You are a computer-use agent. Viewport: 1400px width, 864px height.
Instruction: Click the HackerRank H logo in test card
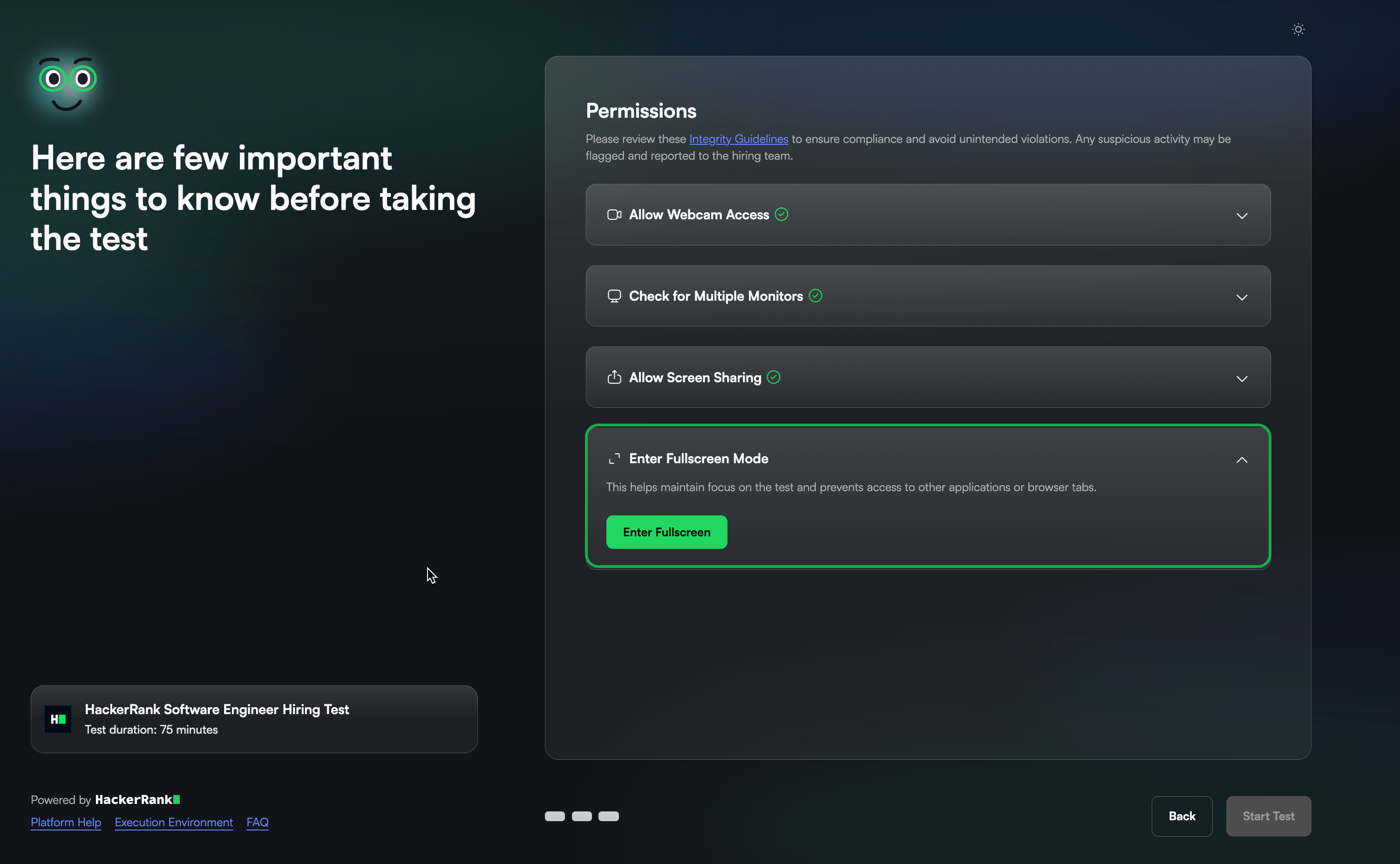click(x=58, y=719)
